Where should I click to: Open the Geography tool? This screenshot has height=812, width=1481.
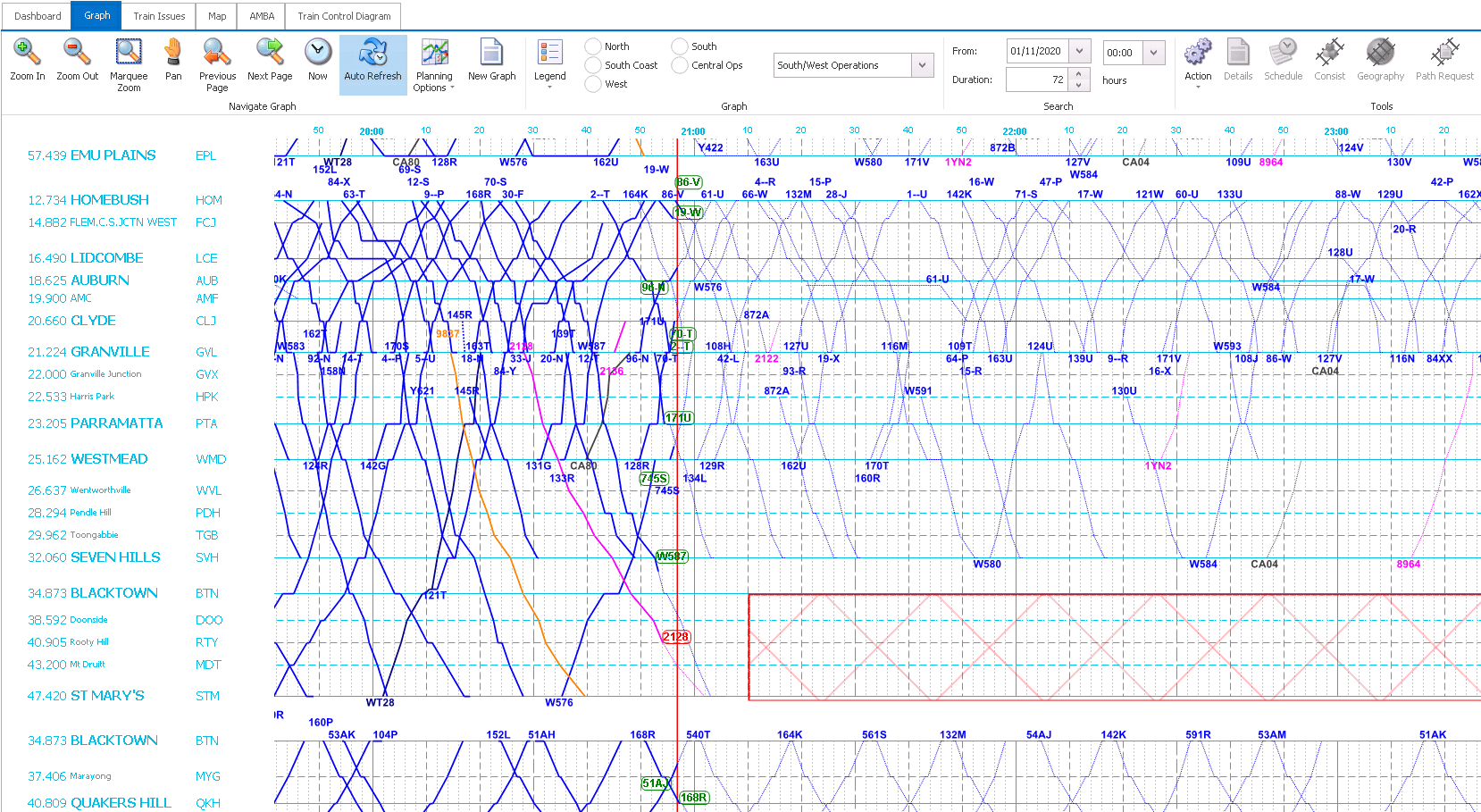1380,61
